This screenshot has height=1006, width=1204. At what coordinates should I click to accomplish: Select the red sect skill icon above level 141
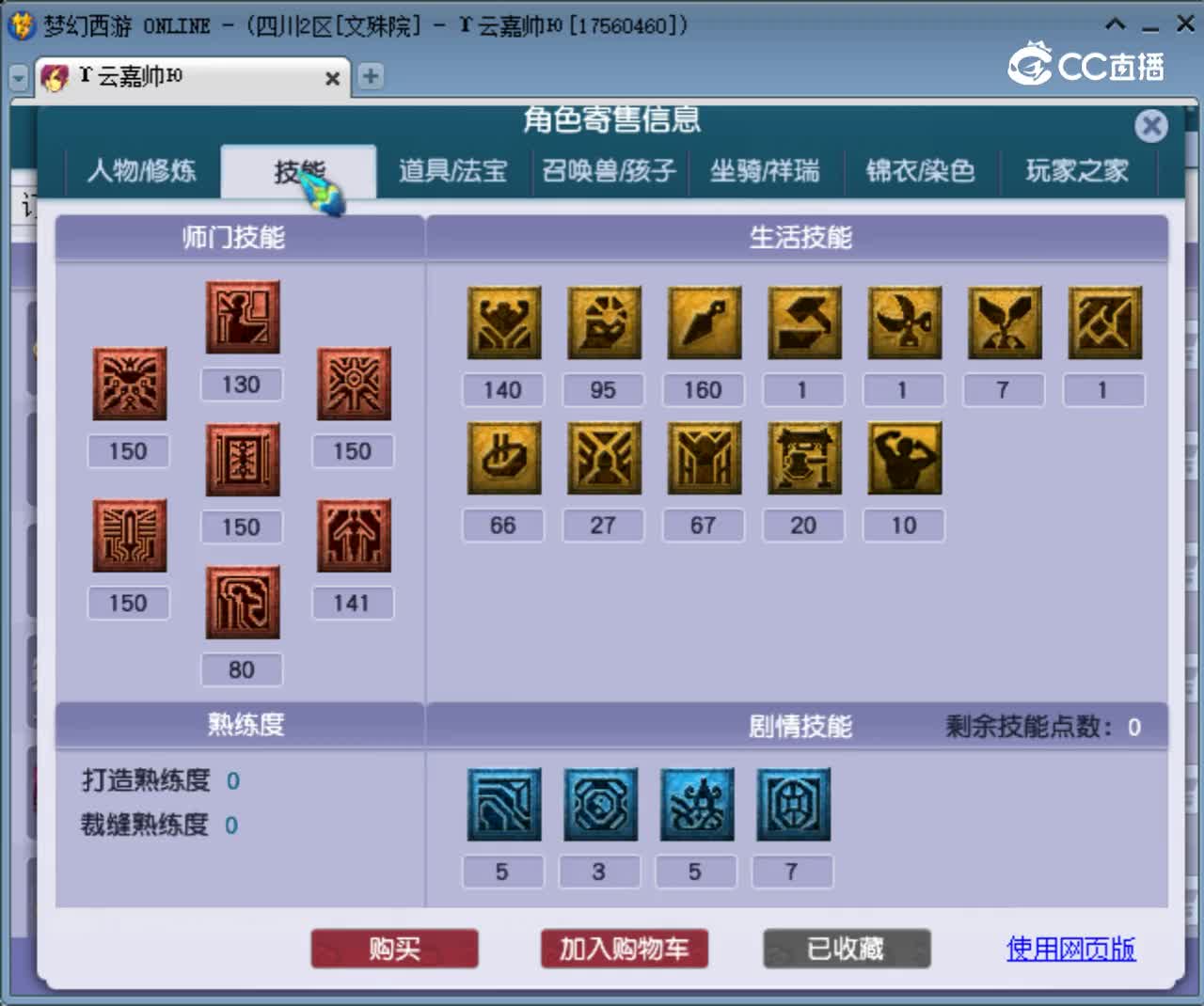[354, 536]
